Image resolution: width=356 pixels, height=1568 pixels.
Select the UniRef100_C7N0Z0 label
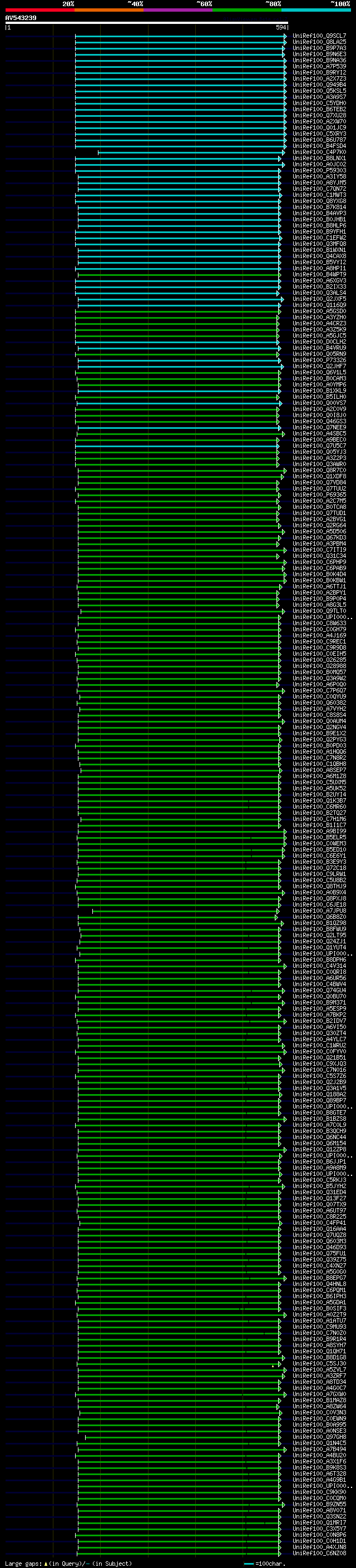[319, 1333]
